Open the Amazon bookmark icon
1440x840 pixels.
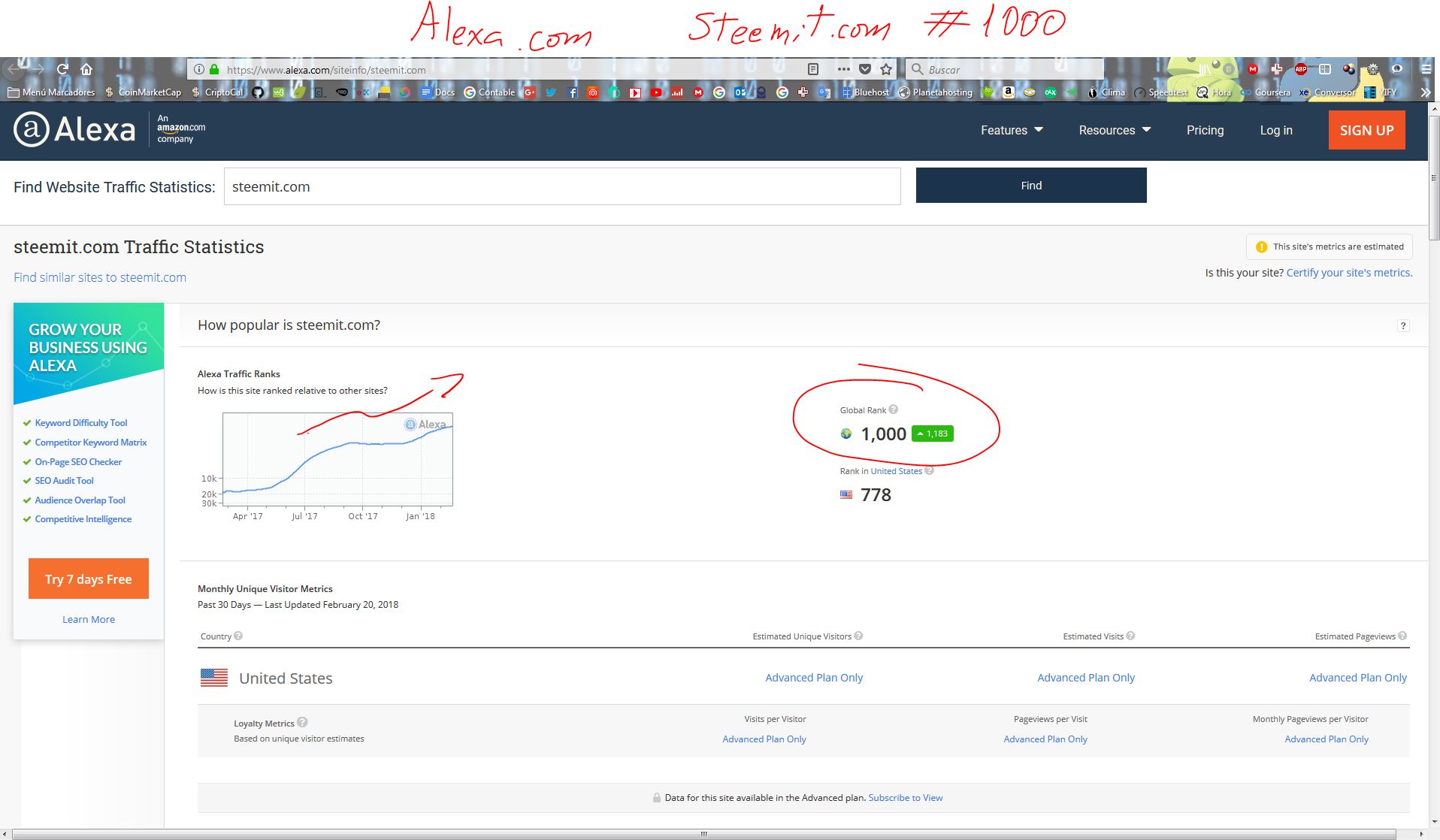pyautogui.click(x=1009, y=92)
